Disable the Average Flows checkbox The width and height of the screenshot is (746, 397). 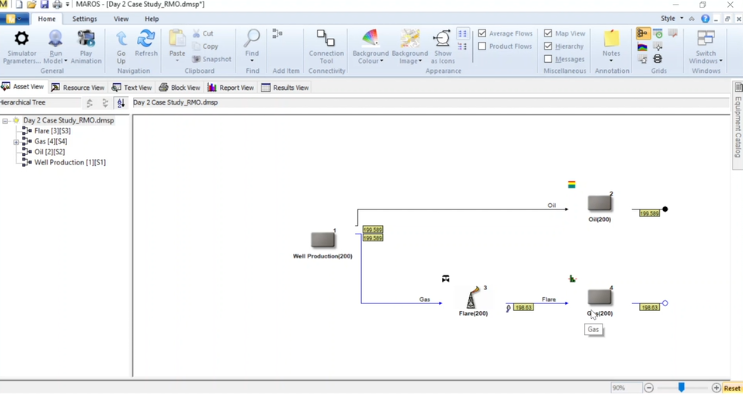click(482, 33)
